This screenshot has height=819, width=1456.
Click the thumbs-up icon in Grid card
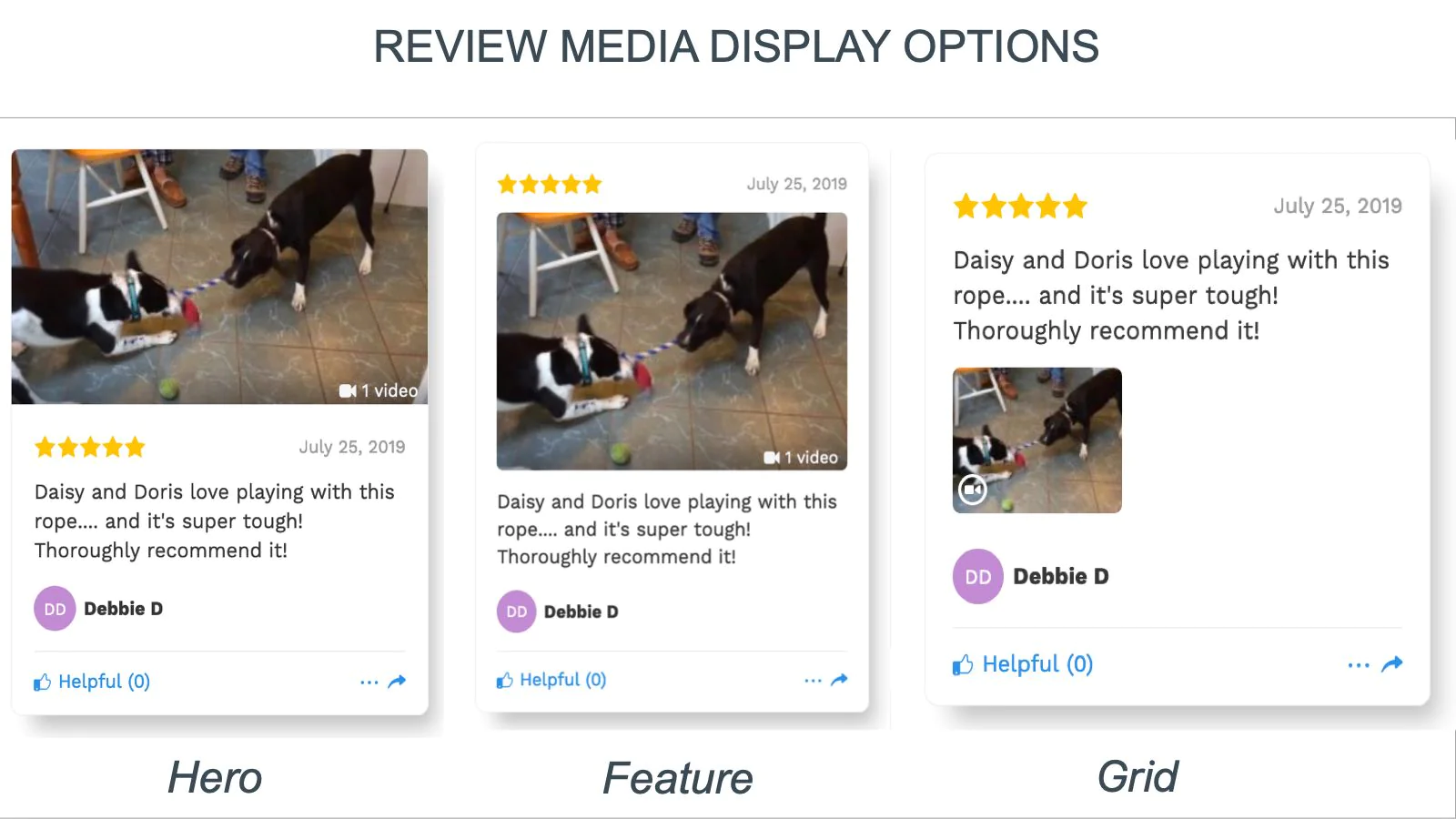pyautogui.click(x=963, y=665)
